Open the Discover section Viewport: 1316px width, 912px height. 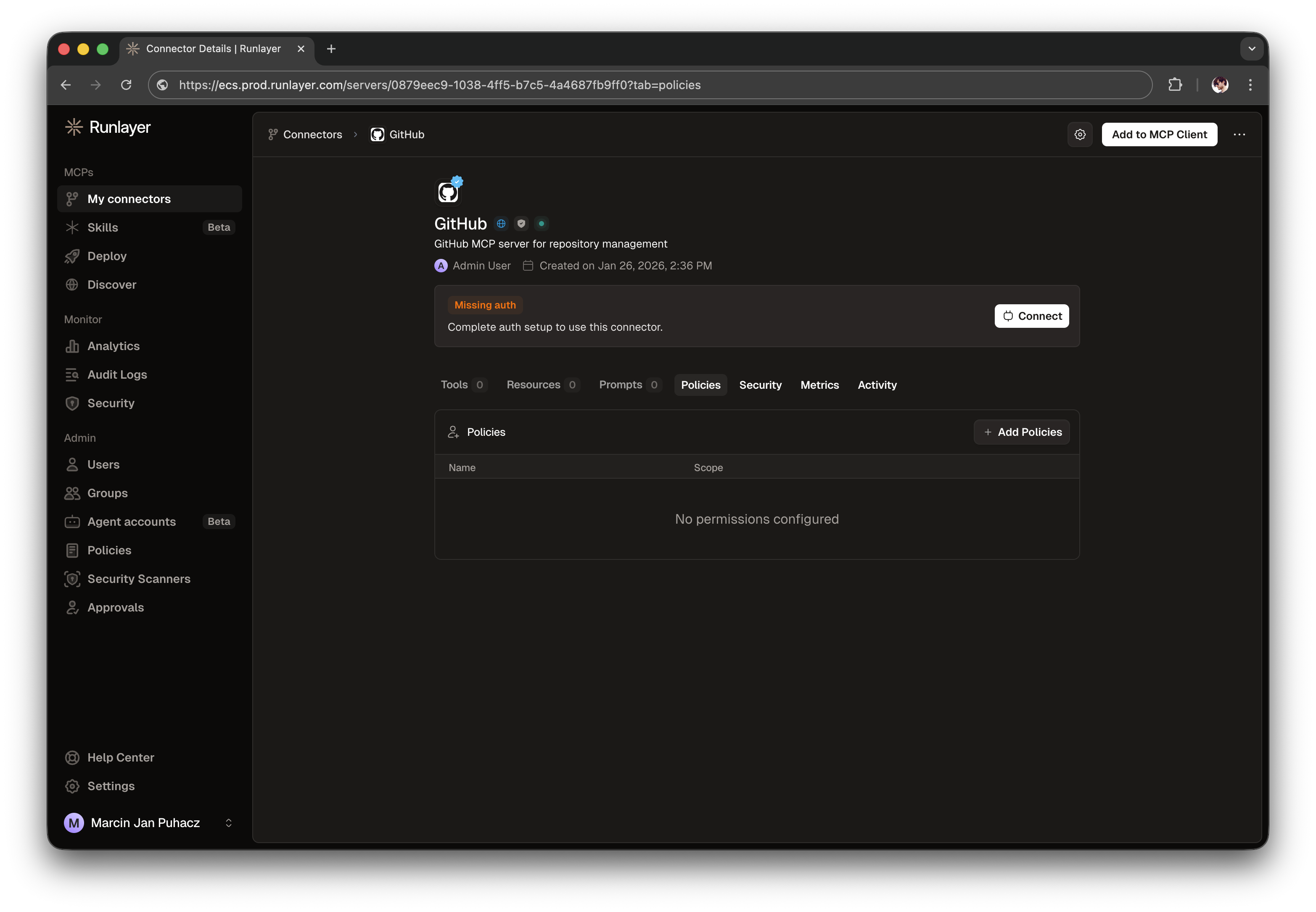(x=111, y=284)
